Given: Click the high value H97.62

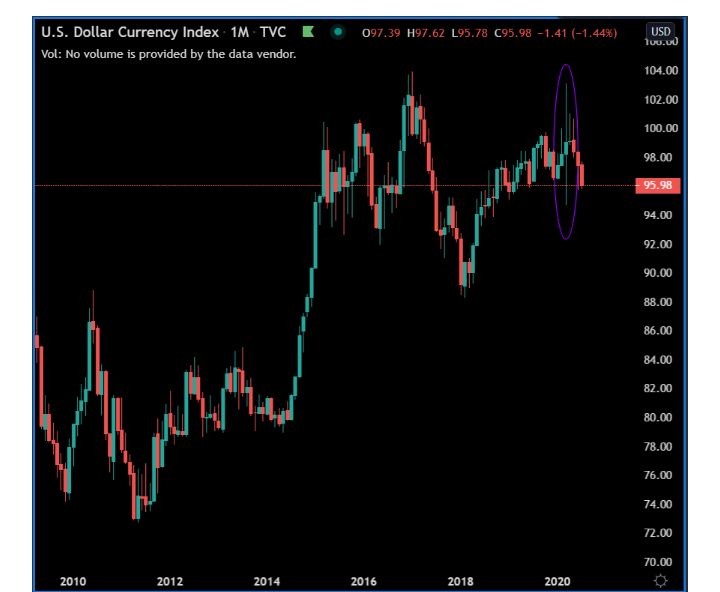Looking at the screenshot, I should point(426,33).
